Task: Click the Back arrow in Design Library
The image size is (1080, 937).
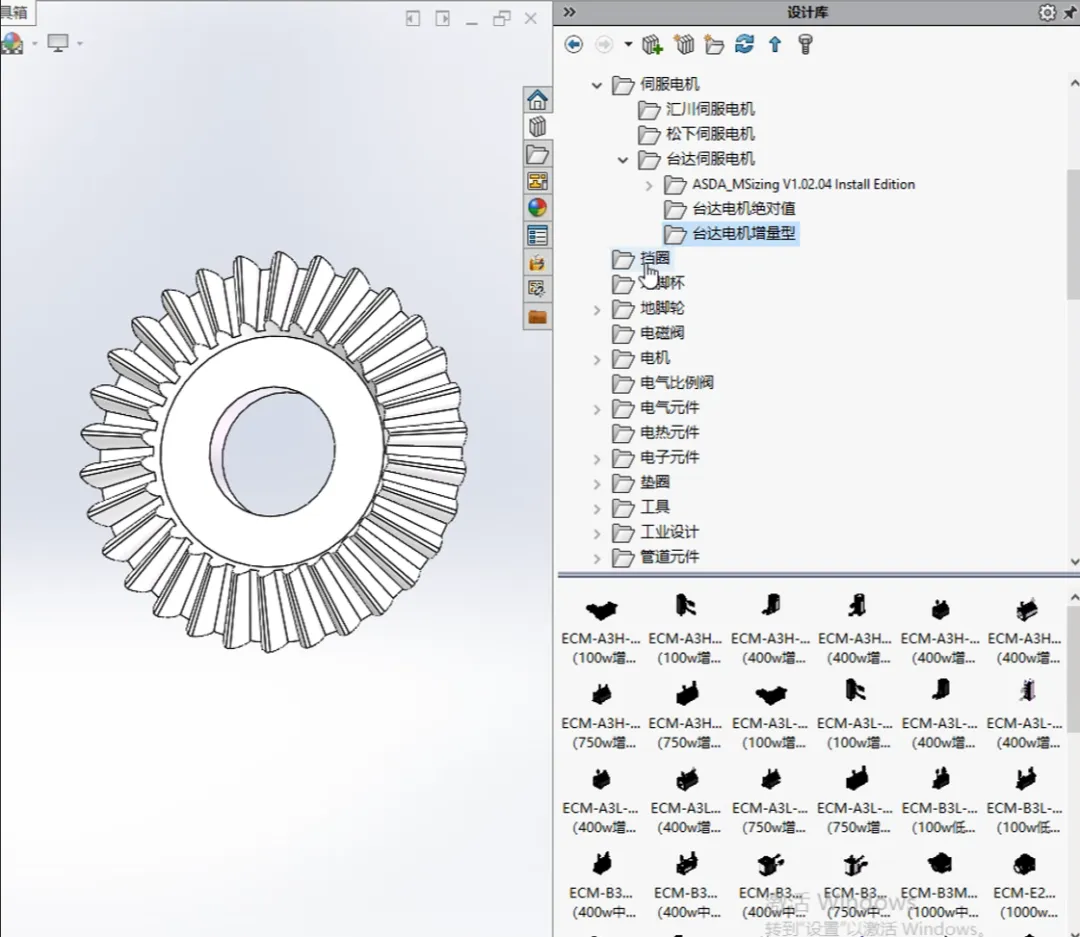Action: 573,45
